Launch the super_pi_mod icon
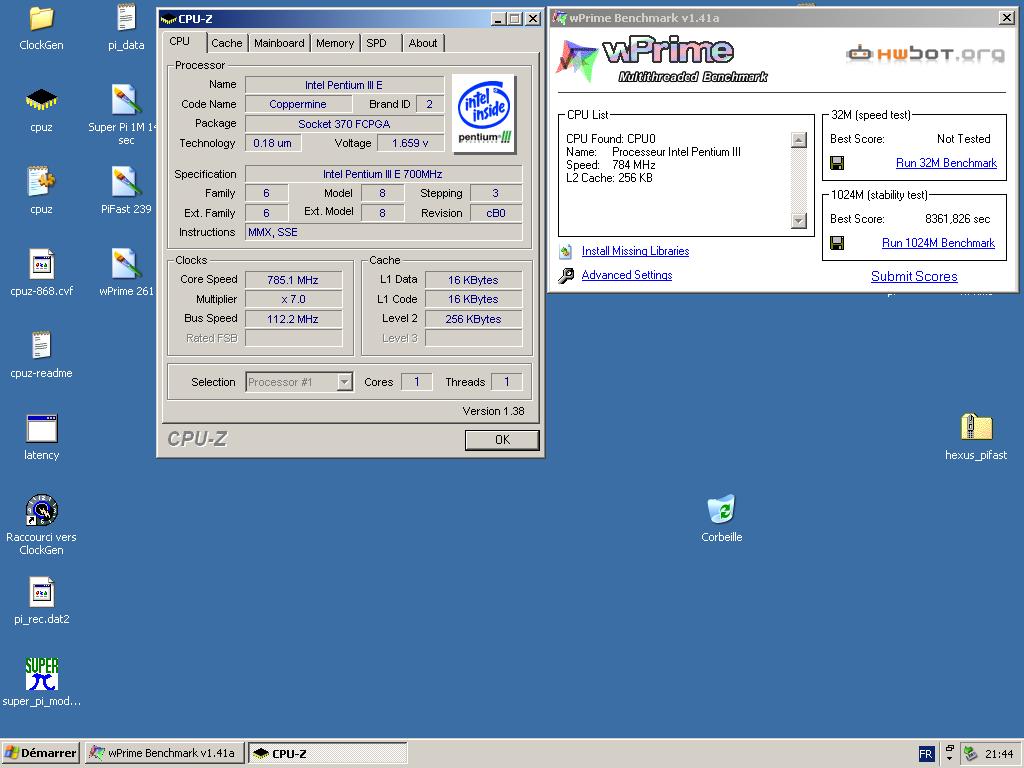1024x768 pixels. [x=42, y=674]
